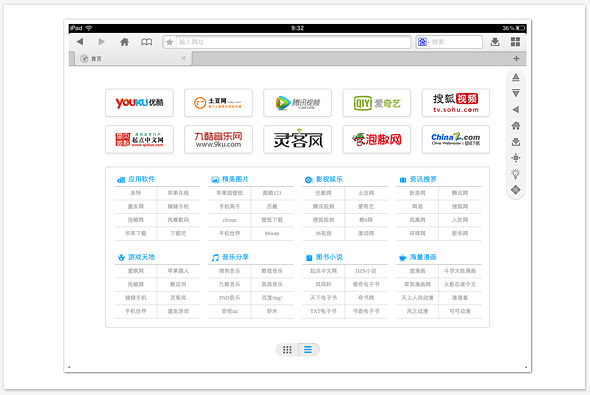Image resolution: width=590 pixels, height=395 pixels.
Task: Click the side panel back triangle
Action: coord(516,109)
